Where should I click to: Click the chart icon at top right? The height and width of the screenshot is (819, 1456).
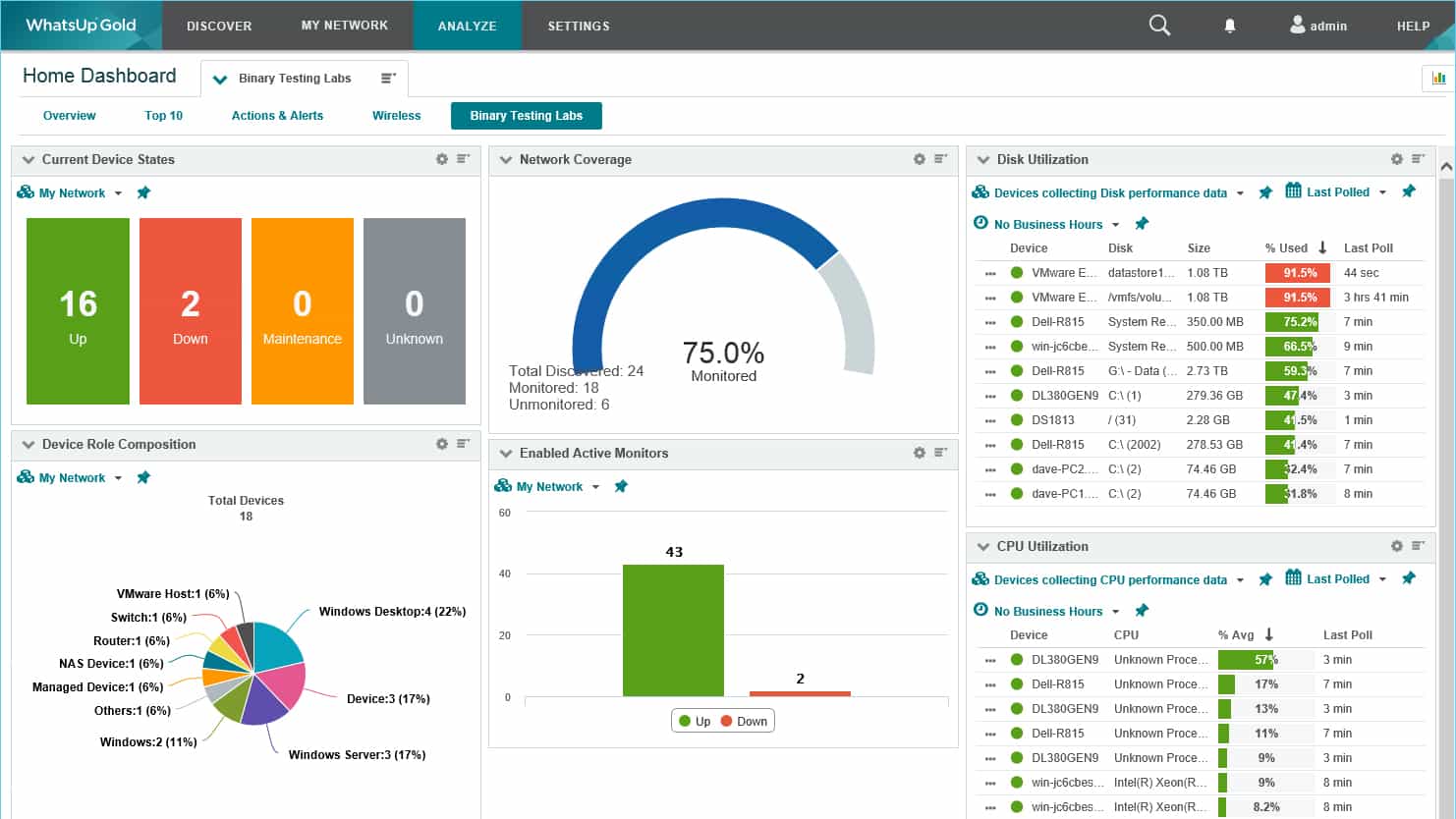[x=1438, y=79]
